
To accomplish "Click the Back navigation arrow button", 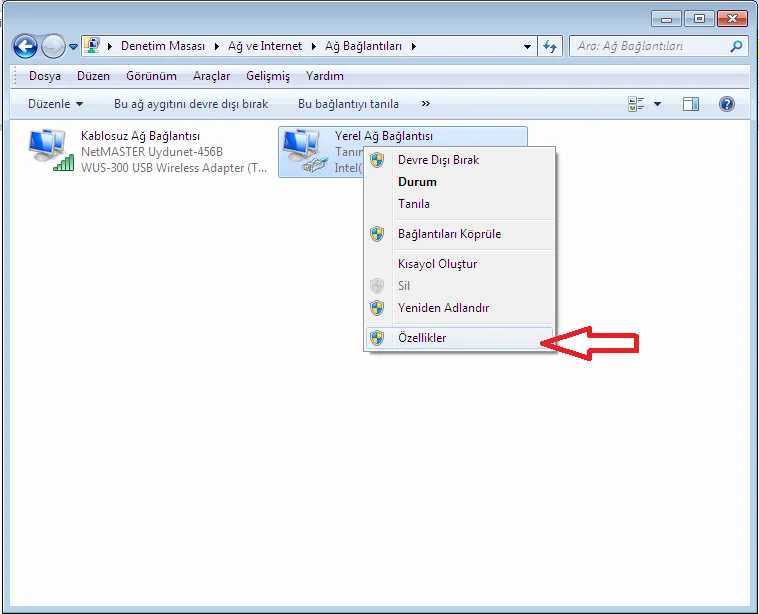I will (25, 46).
